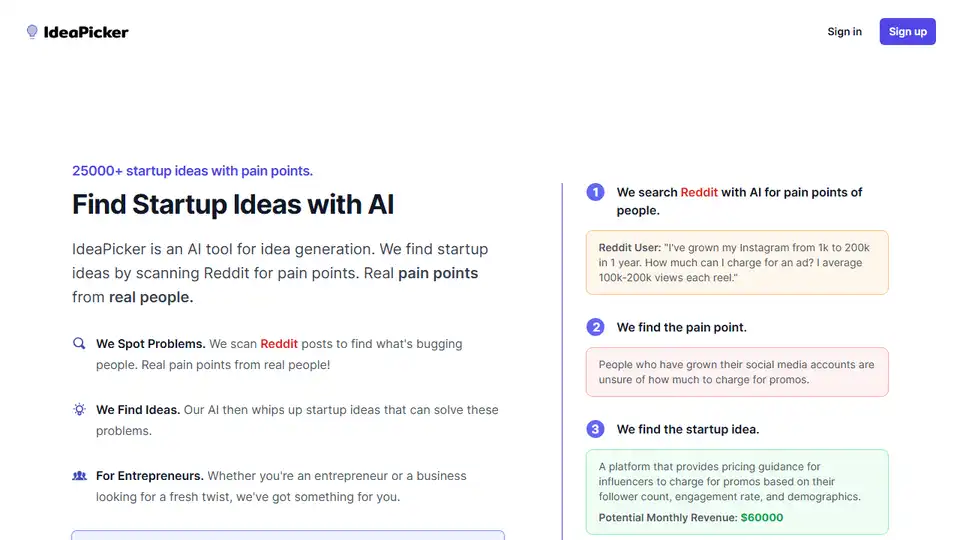Select the green startup idea card
This screenshot has width=960, height=540.
[737, 492]
